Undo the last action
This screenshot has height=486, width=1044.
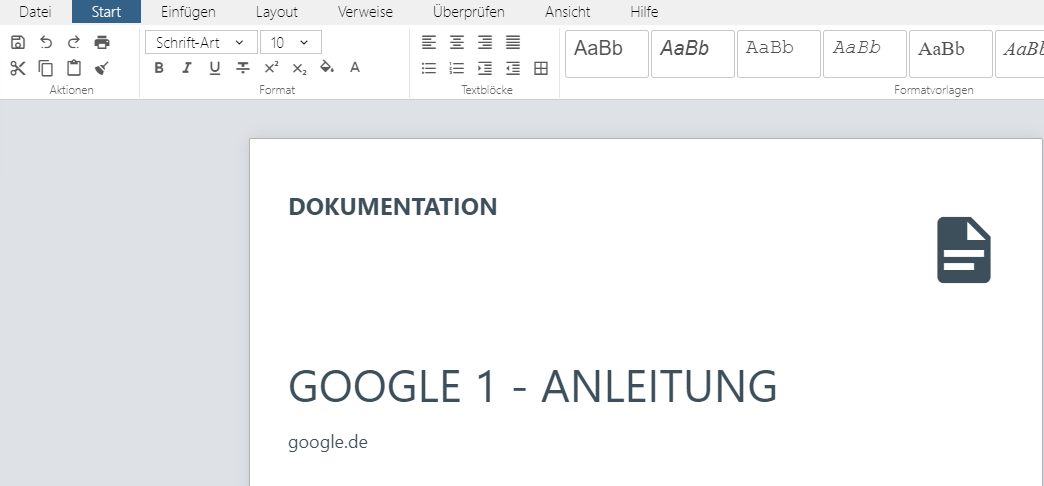46,43
